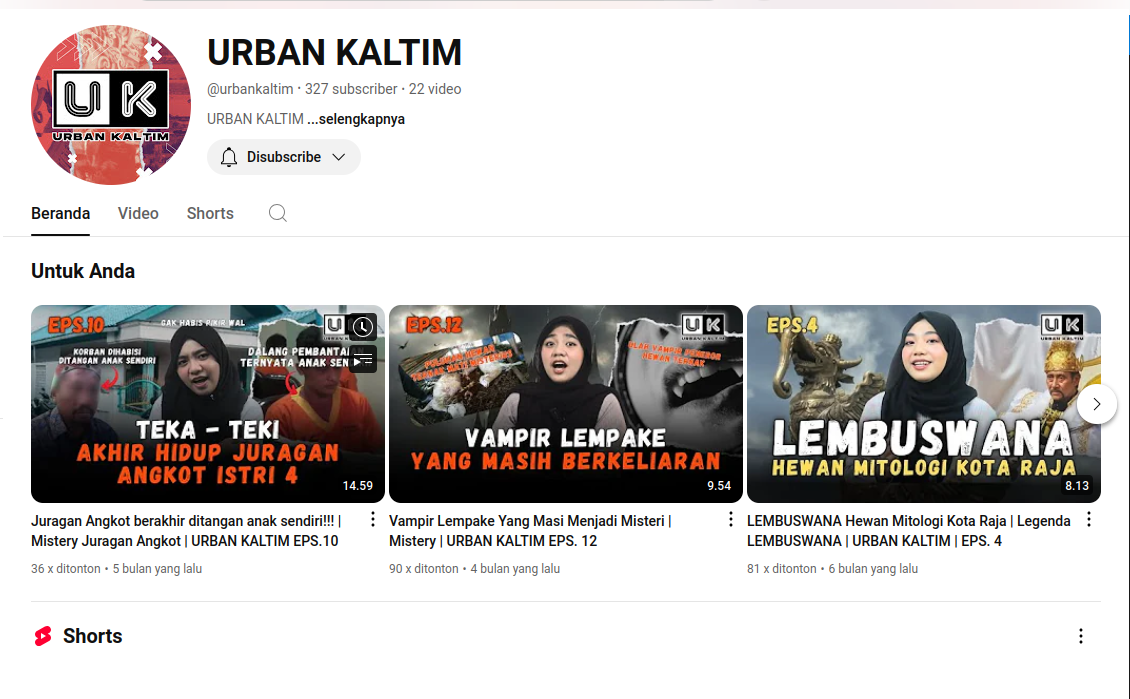The height and width of the screenshot is (699, 1130).
Task: Switch to the Video tab
Action: coord(138,213)
